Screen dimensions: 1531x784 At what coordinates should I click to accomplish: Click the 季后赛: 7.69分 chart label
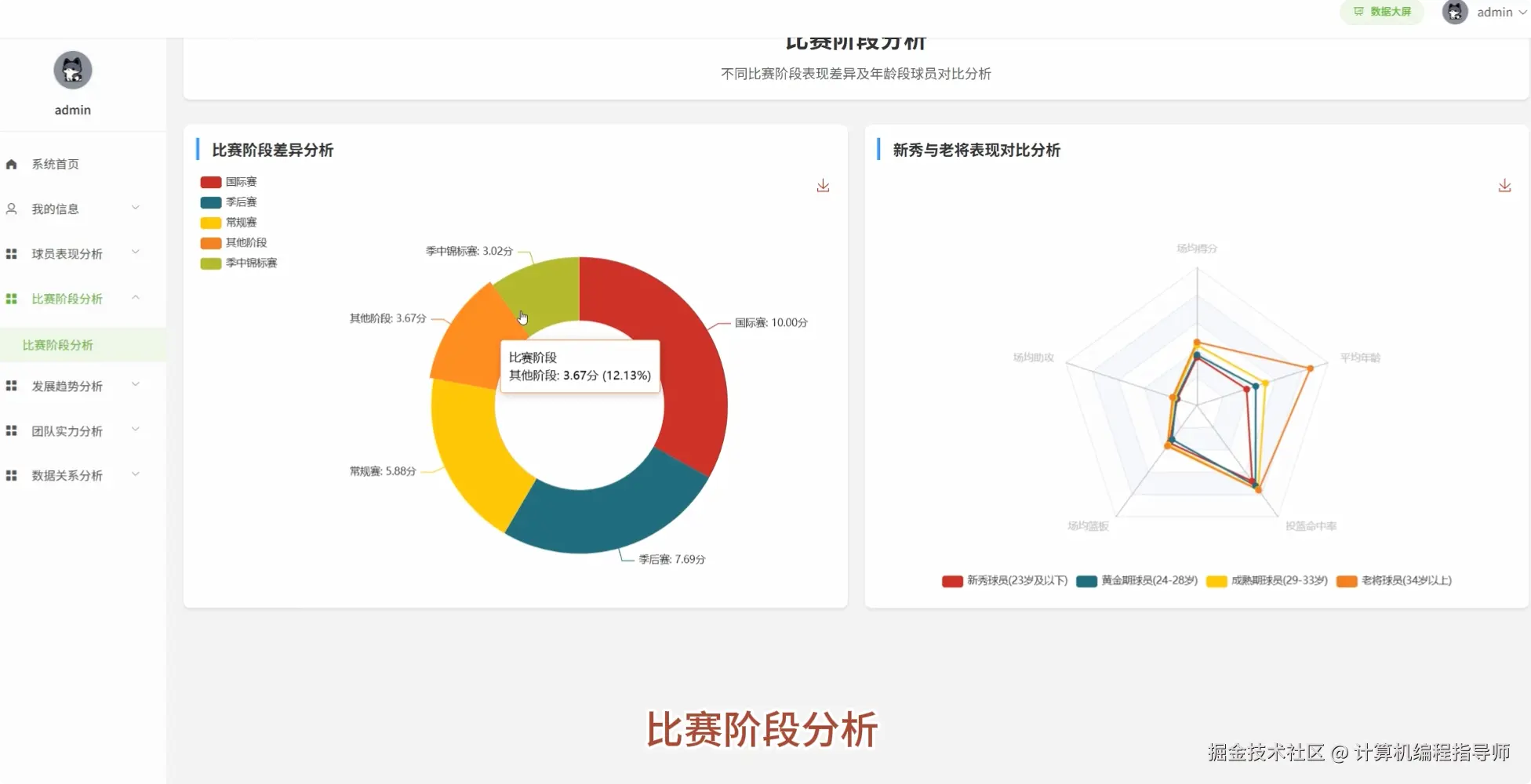coord(672,560)
